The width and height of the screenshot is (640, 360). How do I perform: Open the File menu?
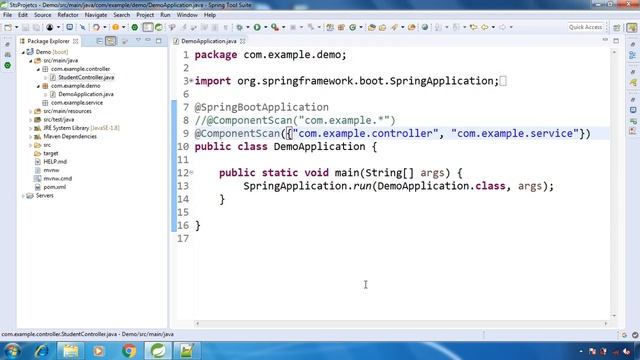tap(7, 15)
